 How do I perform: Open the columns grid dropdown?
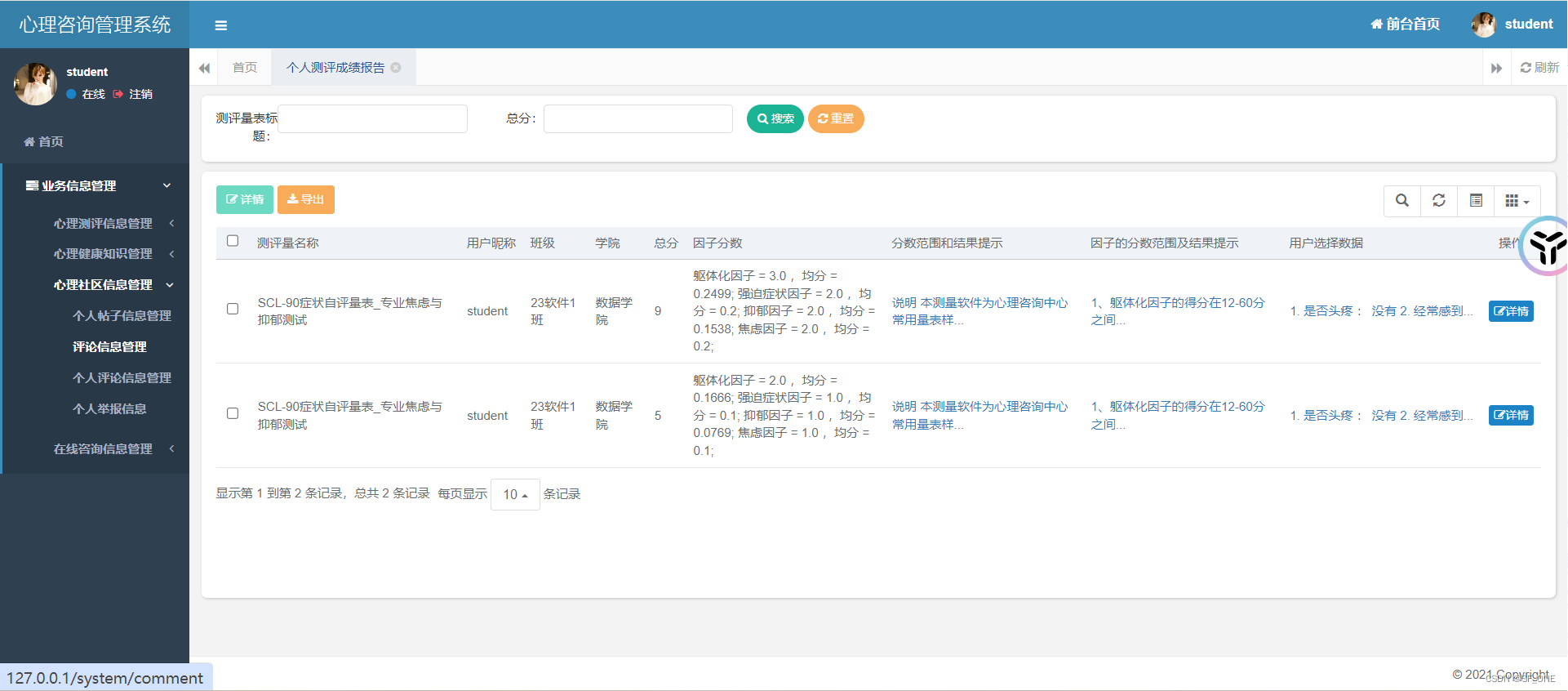[1517, 201]
